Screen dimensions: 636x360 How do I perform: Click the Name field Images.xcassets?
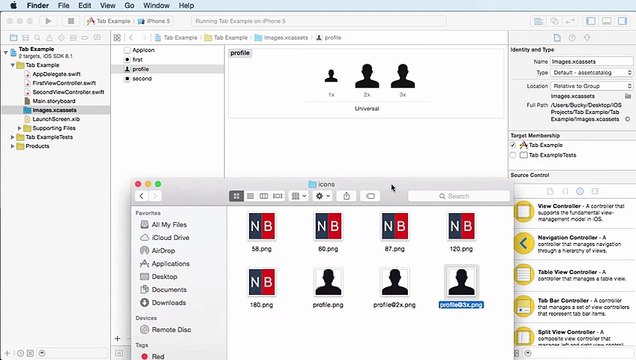click(x=591, y=62)
